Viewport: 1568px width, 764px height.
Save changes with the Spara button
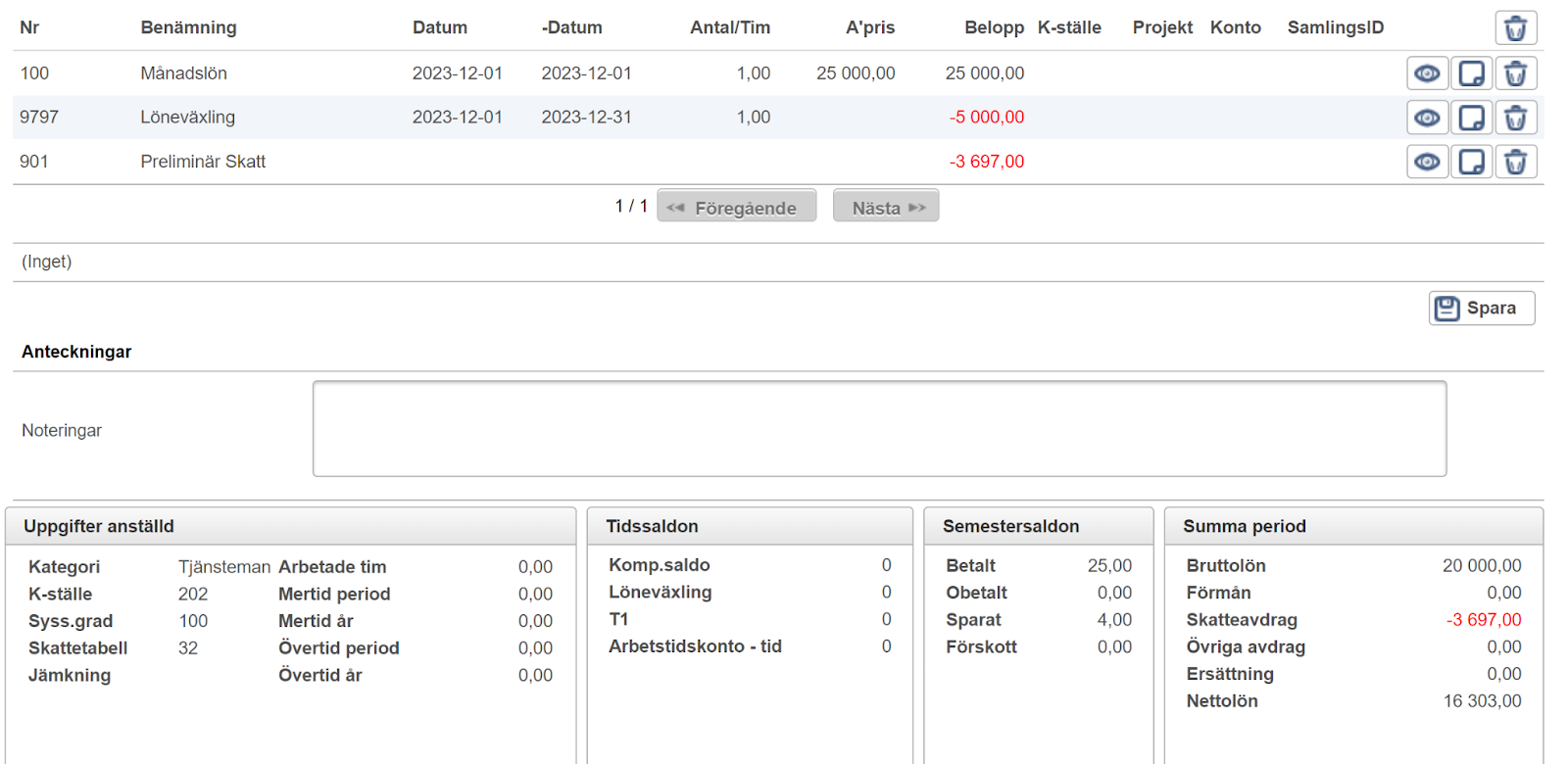pos(1482,308)
